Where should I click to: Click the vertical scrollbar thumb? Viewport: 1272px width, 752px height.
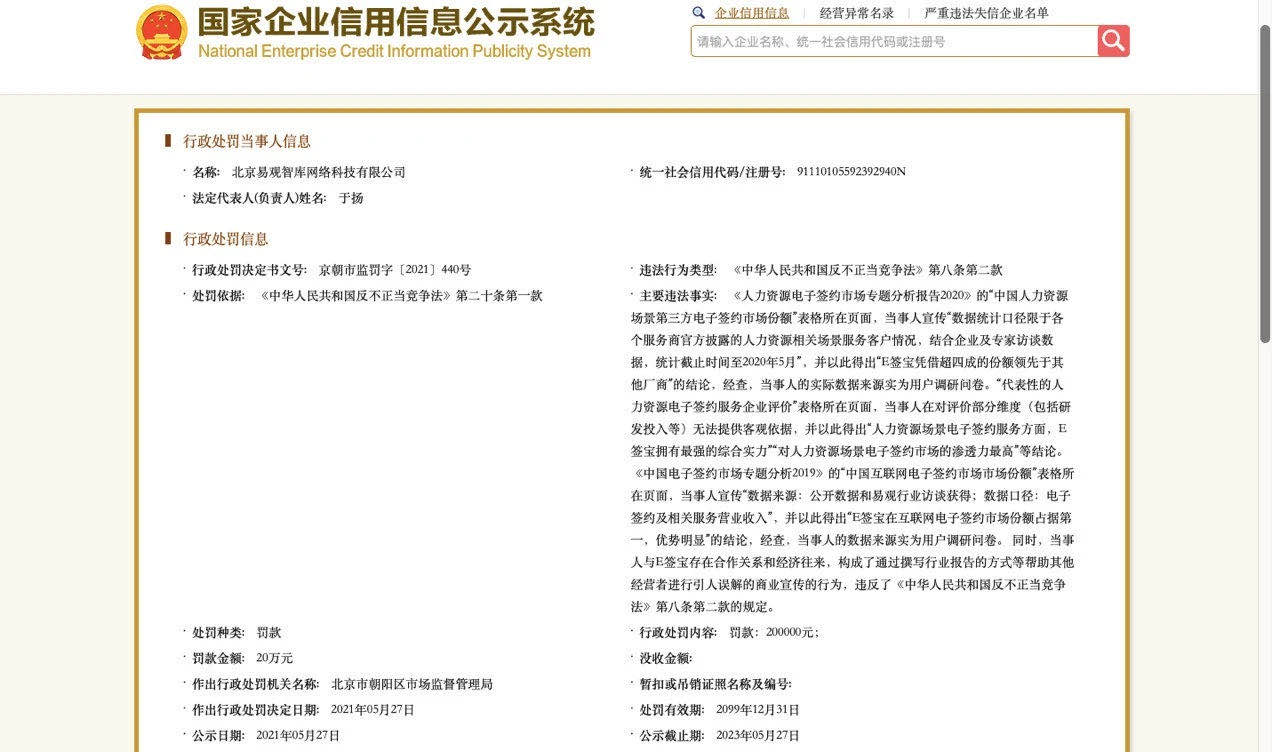[1264, 180]
